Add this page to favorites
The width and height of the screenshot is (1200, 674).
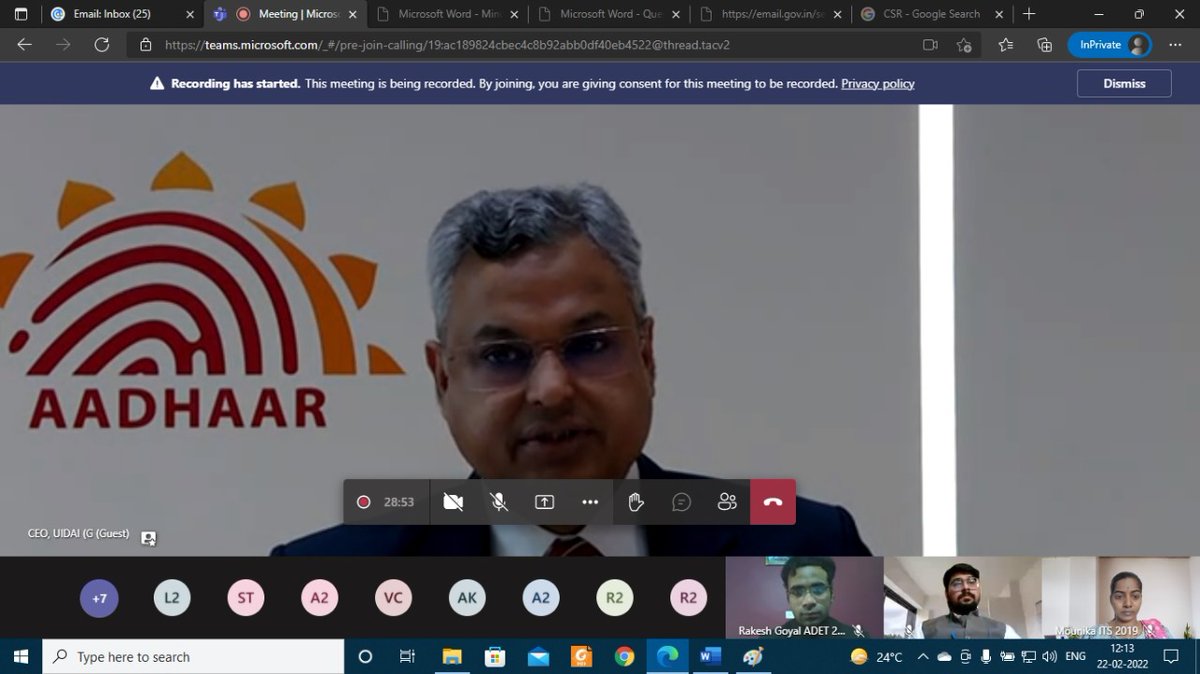[964, 45]
